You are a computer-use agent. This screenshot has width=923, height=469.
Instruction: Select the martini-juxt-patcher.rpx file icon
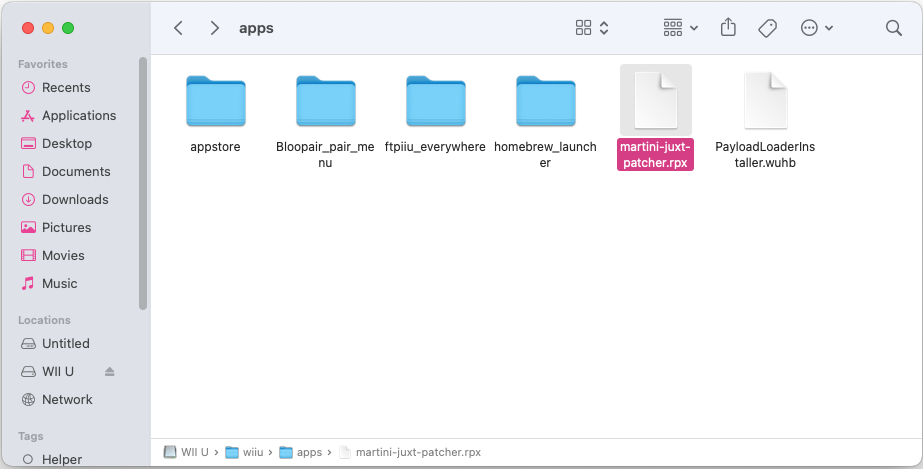click(656, 101)
